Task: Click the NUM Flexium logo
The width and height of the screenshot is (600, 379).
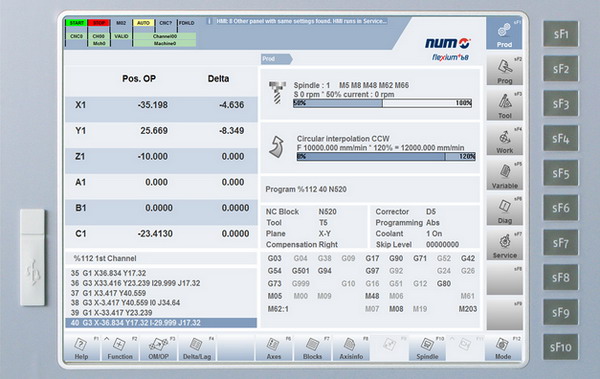Action: tap(448, 49)
